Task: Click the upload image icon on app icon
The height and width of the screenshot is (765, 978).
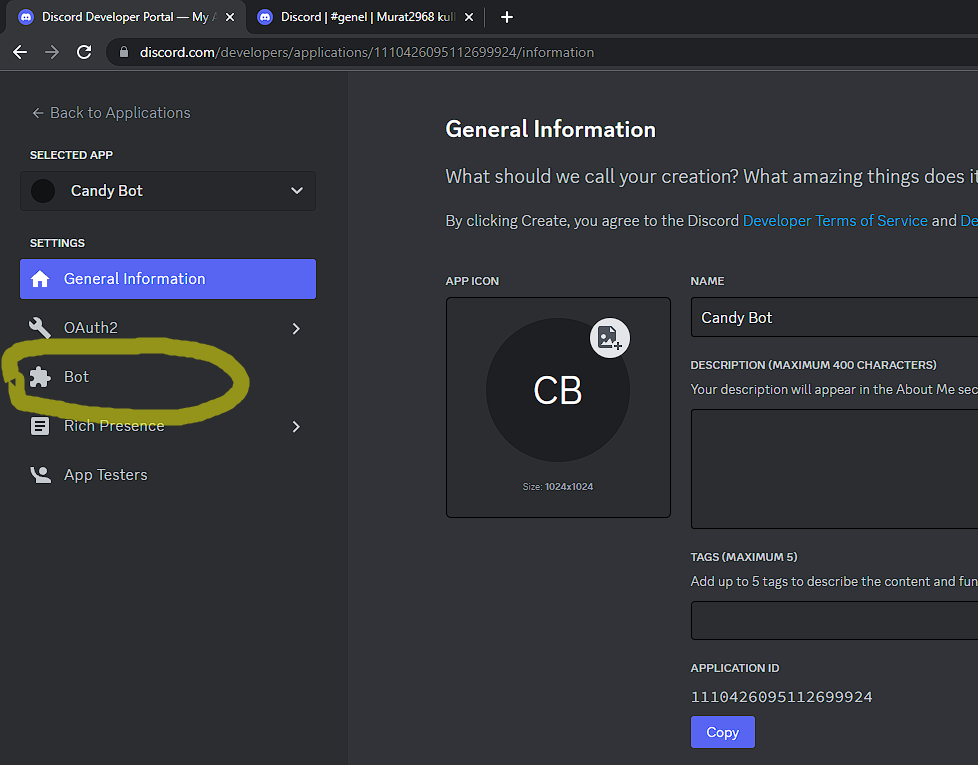Action: tap(609, 338)
